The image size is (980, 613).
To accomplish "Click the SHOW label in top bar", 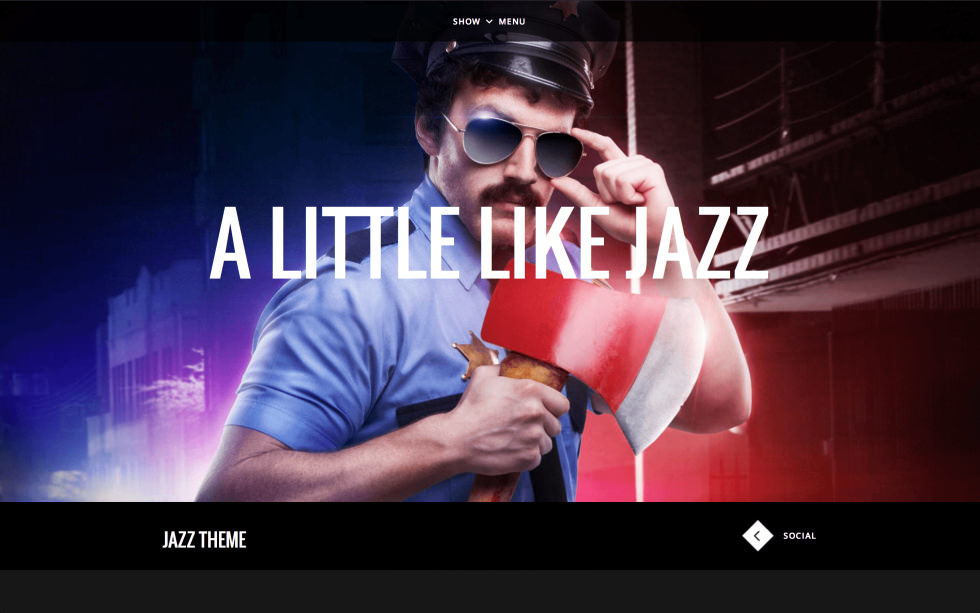I will pyautogui.click(x=466, y=21).
